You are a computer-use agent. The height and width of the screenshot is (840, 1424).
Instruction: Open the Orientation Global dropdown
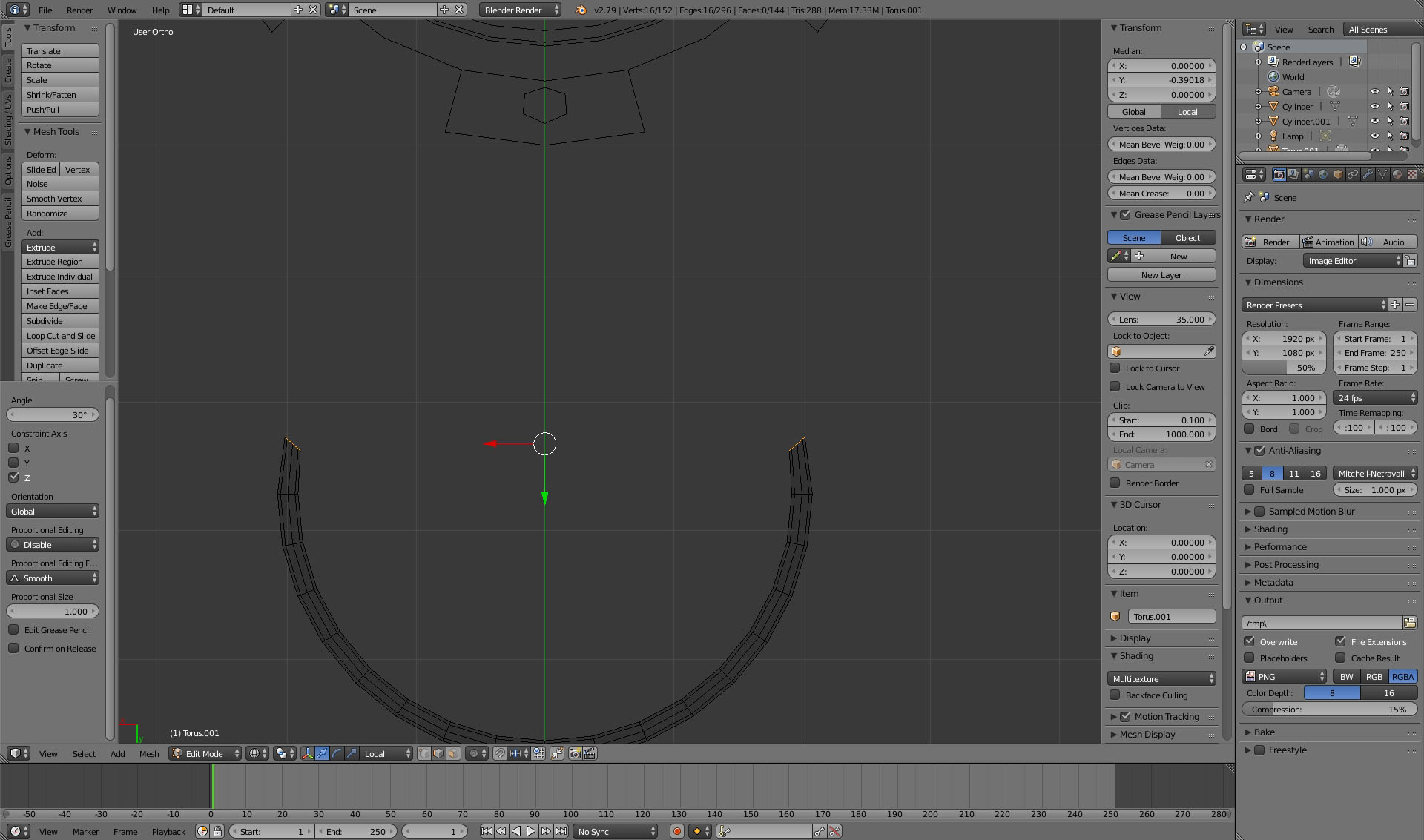53,511
